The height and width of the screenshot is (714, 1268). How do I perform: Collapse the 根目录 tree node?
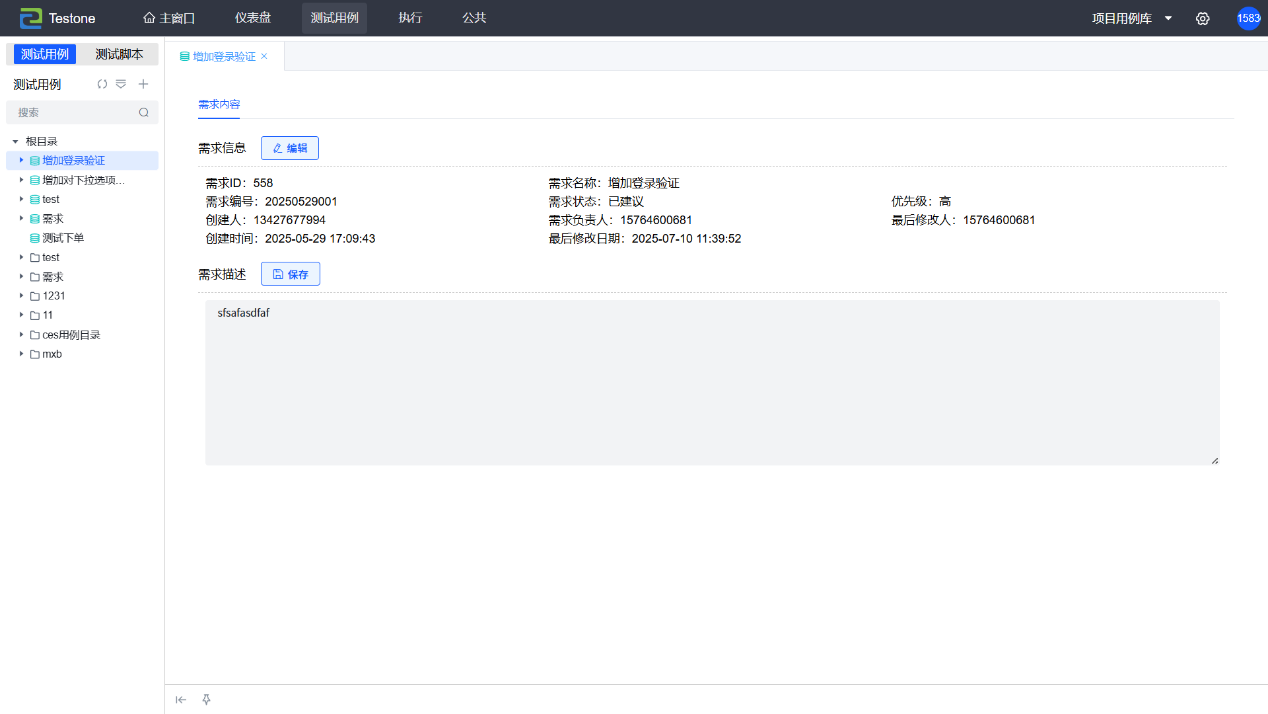coord(15,142)
